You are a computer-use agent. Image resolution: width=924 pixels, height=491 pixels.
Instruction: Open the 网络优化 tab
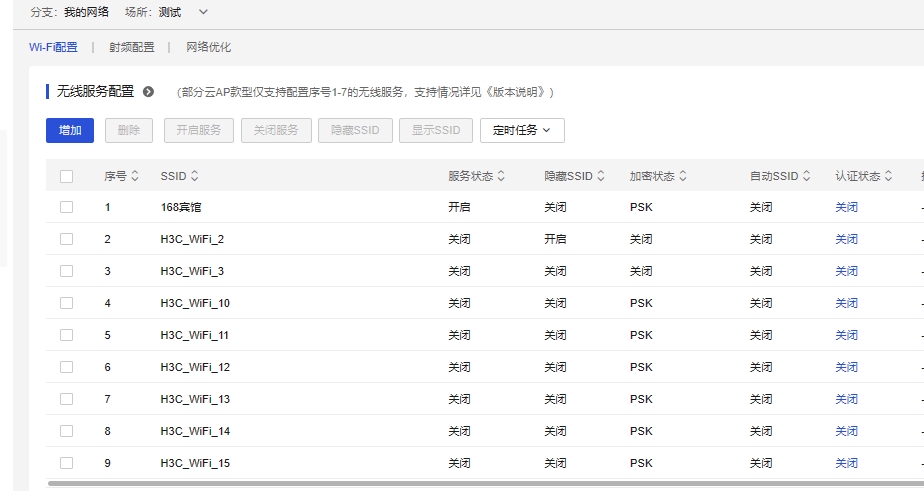point(209,47)
